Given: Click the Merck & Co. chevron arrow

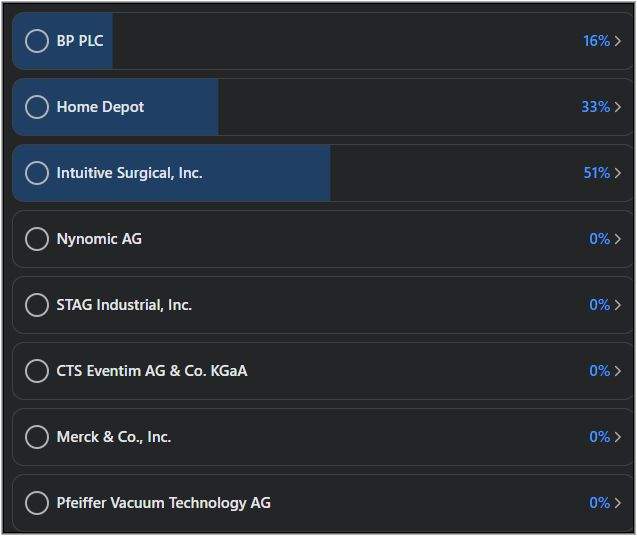Looking at the screenshot, I should point(618,437).
